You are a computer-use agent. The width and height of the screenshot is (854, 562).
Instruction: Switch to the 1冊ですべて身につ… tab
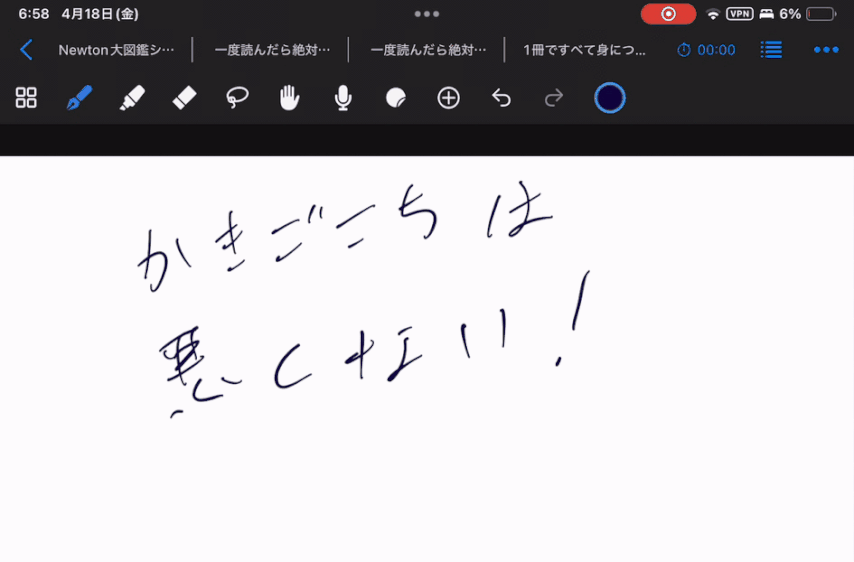(x=584, y=50)
